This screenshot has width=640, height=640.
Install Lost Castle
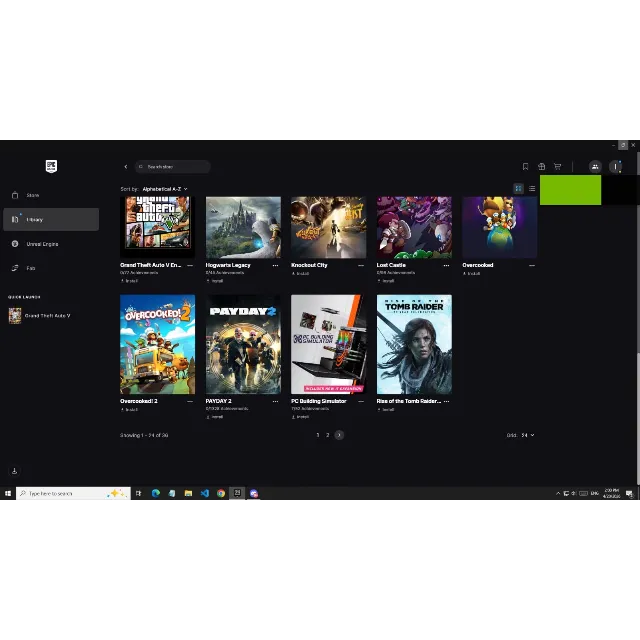coord(386,281)
